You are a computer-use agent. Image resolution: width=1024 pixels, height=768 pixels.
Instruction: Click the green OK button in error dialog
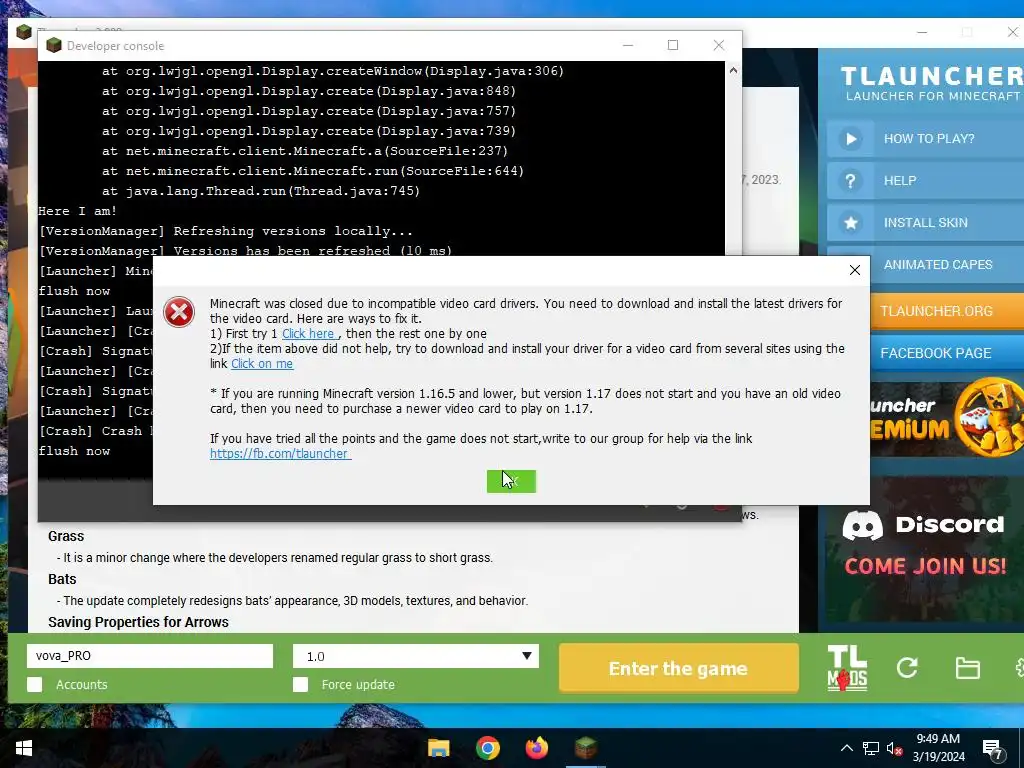pos(511,481)
